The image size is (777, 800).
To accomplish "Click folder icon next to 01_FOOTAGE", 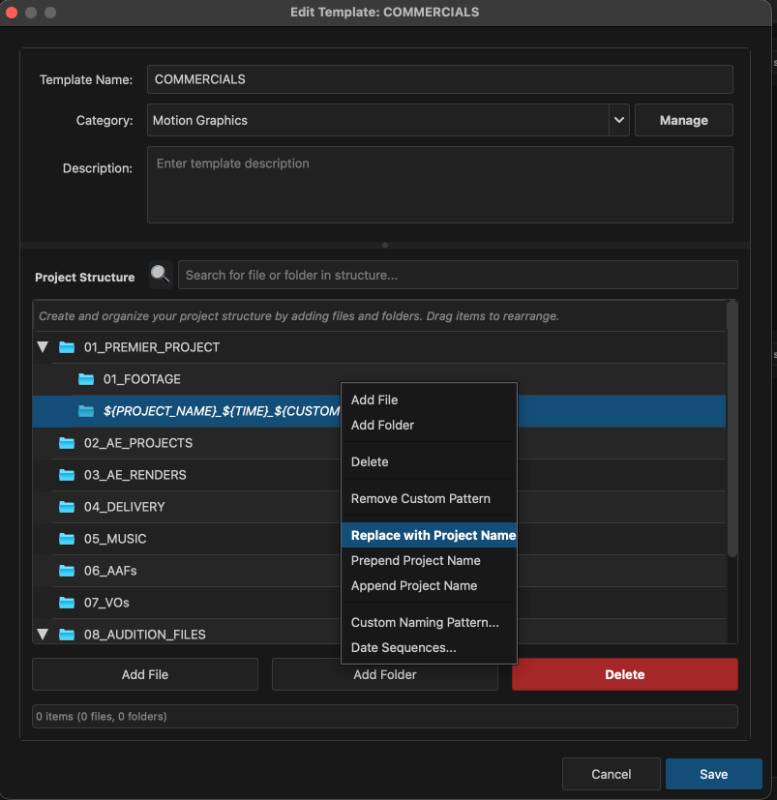I will coord(86,379).
